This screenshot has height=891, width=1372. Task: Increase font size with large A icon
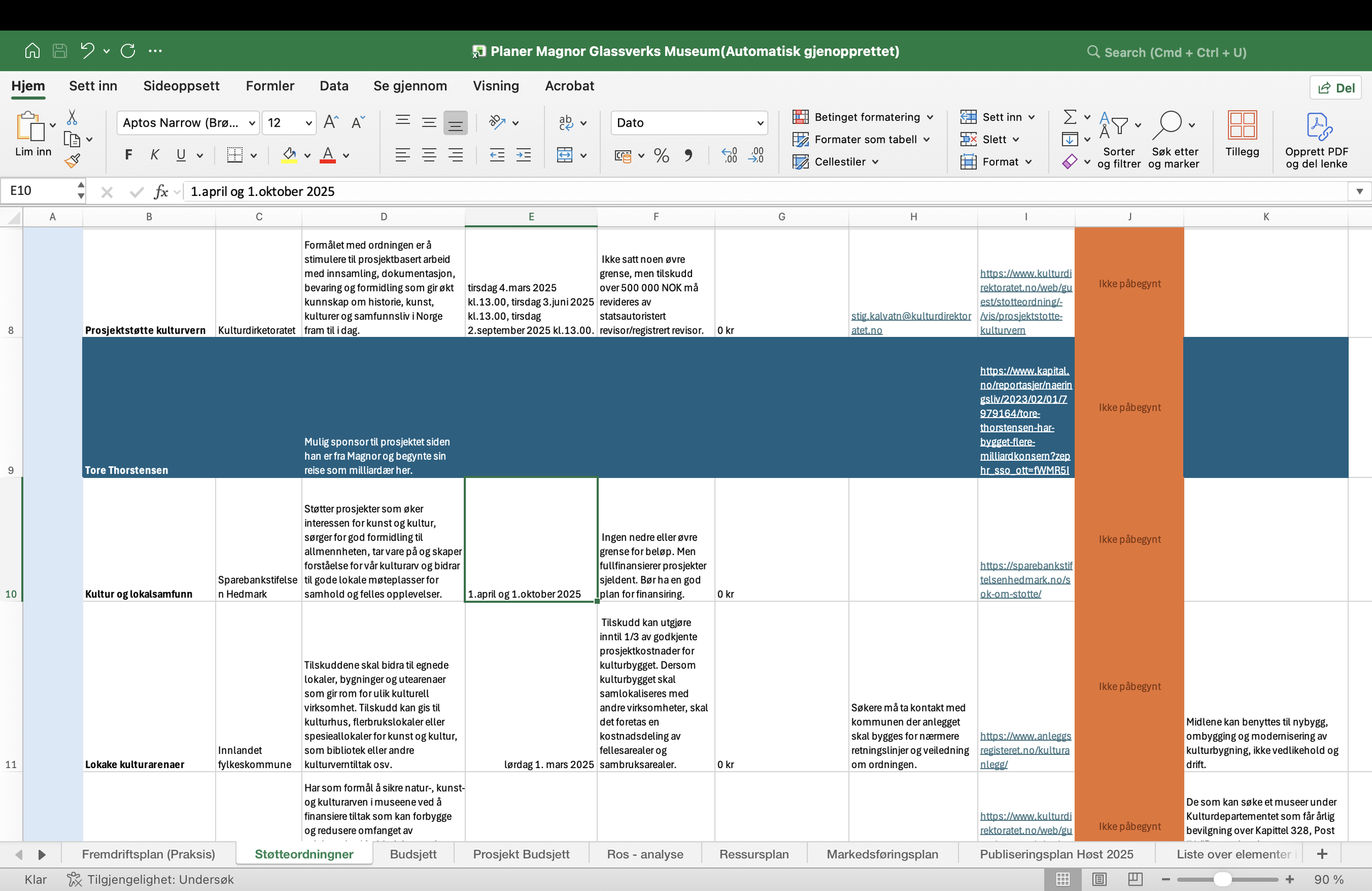pyautogui.click(x=331, y=122)
